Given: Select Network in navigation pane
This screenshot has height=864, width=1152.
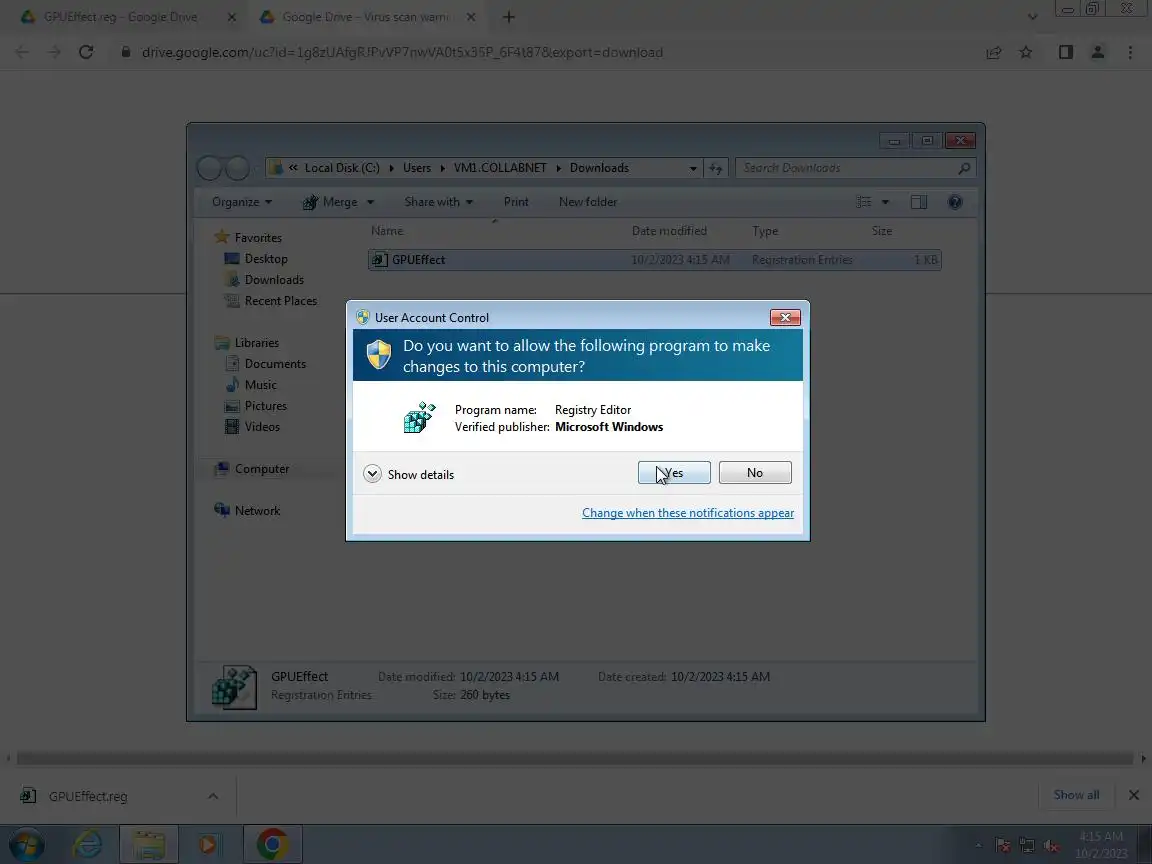Looking at the screenshot, I should 257,511.
